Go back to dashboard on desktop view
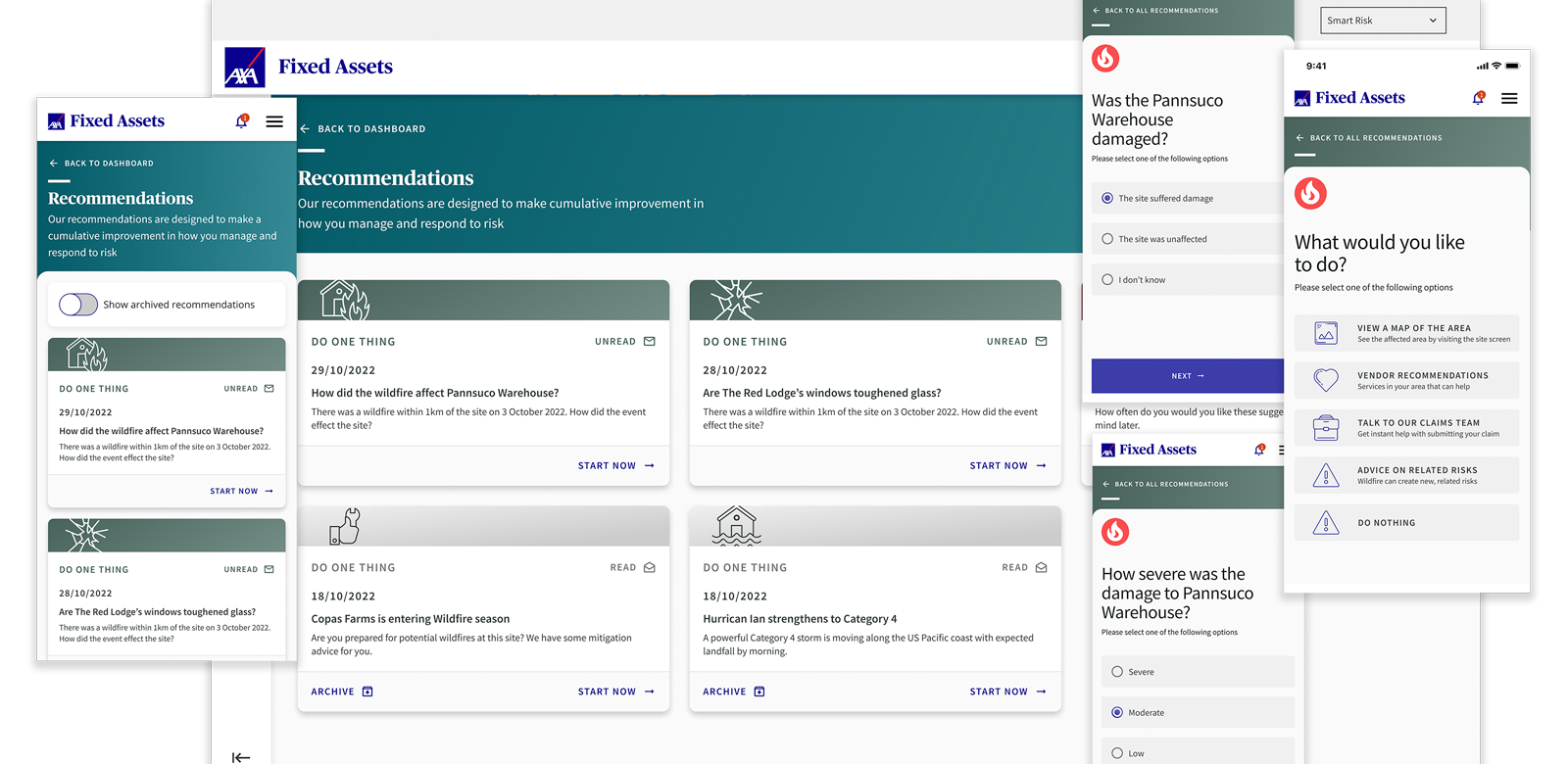1568x764 pixels. 363,129
